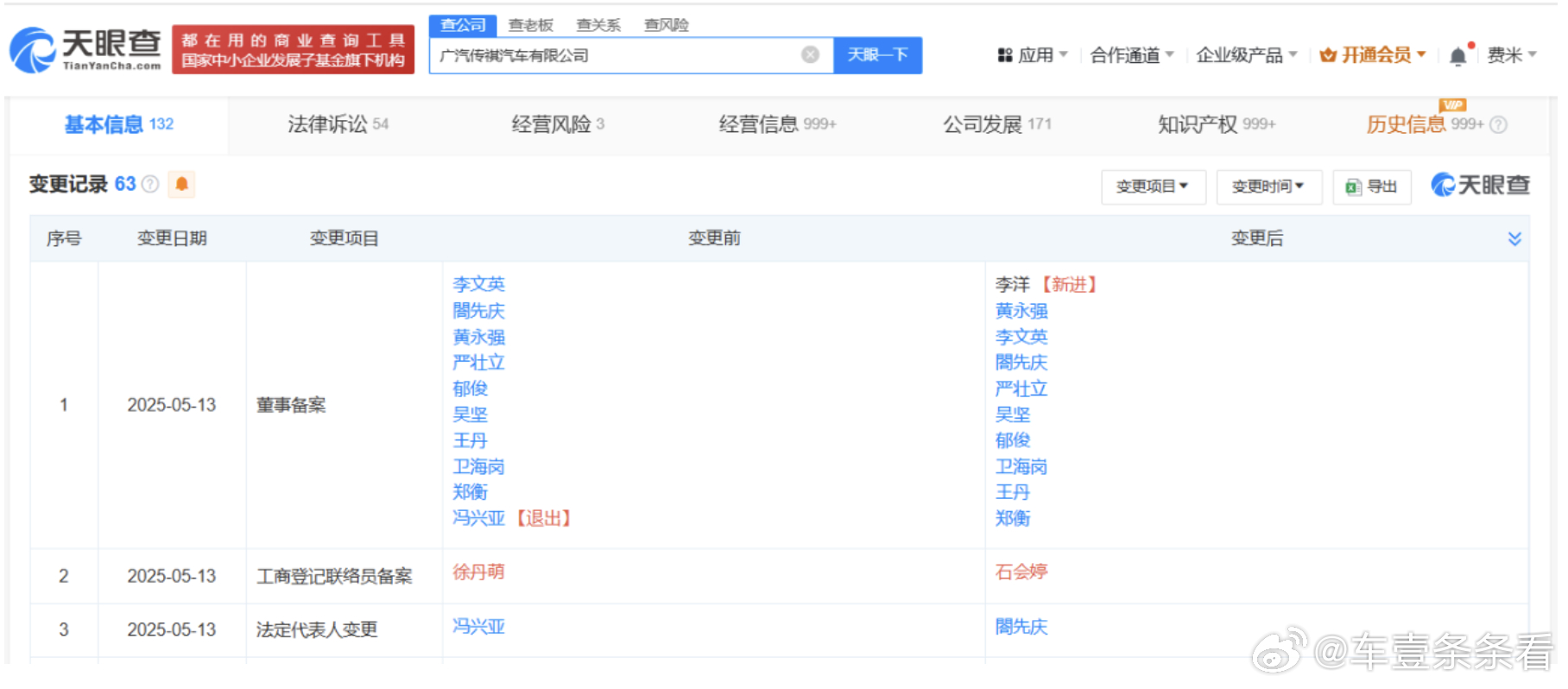The height and width of the screenshot is (689, 1568).
Task: Open 冯兴亚 link marked 退出
Action: pyautogui.click(x=478, y=518)
